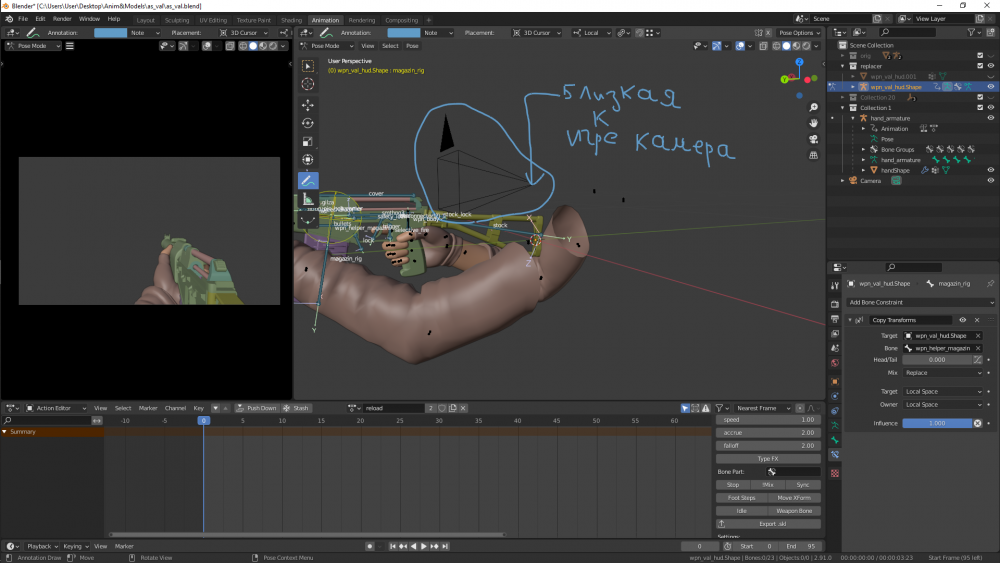1000x563 pixels.
Task: Hide wpn_val_hud.Shape using its eye icon
Action: (990, 87)
